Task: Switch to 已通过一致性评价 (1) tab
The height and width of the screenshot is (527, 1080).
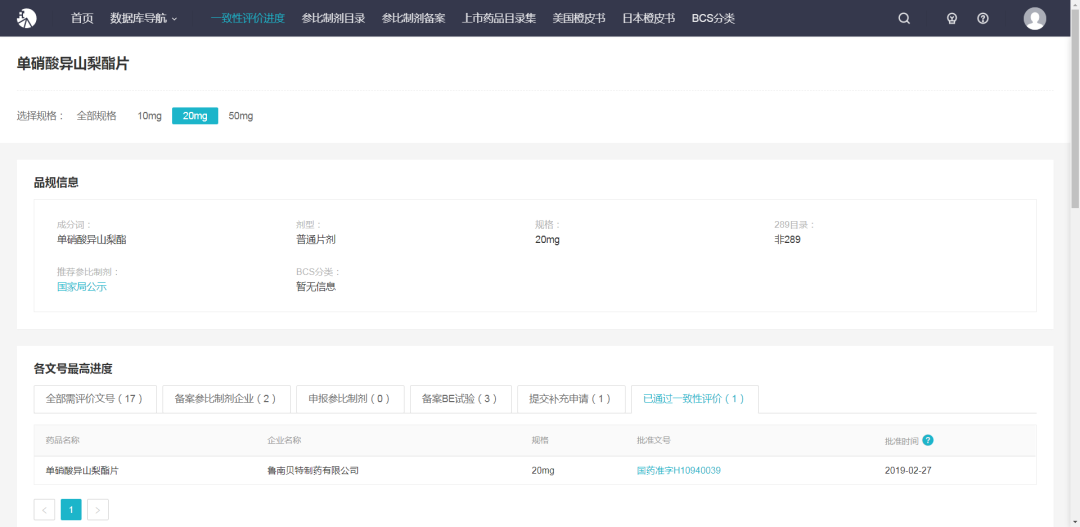Action: point(694,399)
